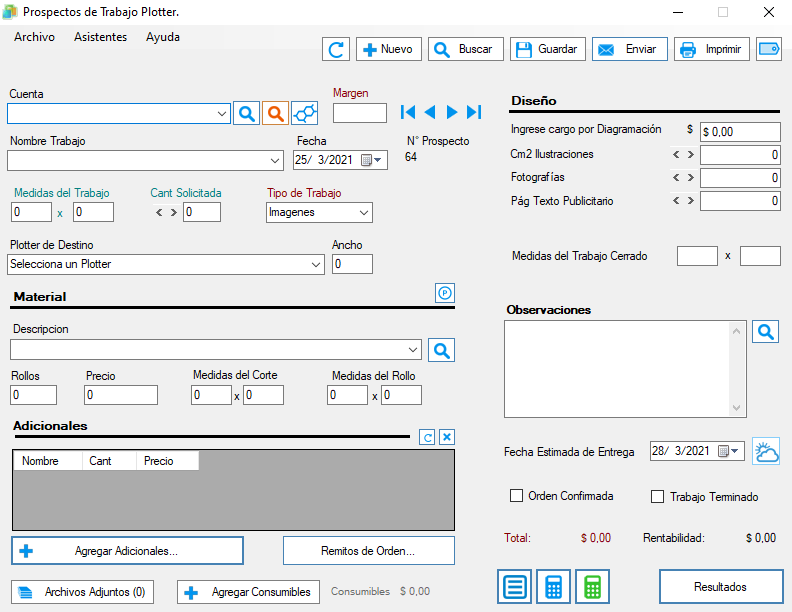792x612 pixels.
Task: Increase Cant Solicitada with the right arrow
Action: click(x=173, y=213)
